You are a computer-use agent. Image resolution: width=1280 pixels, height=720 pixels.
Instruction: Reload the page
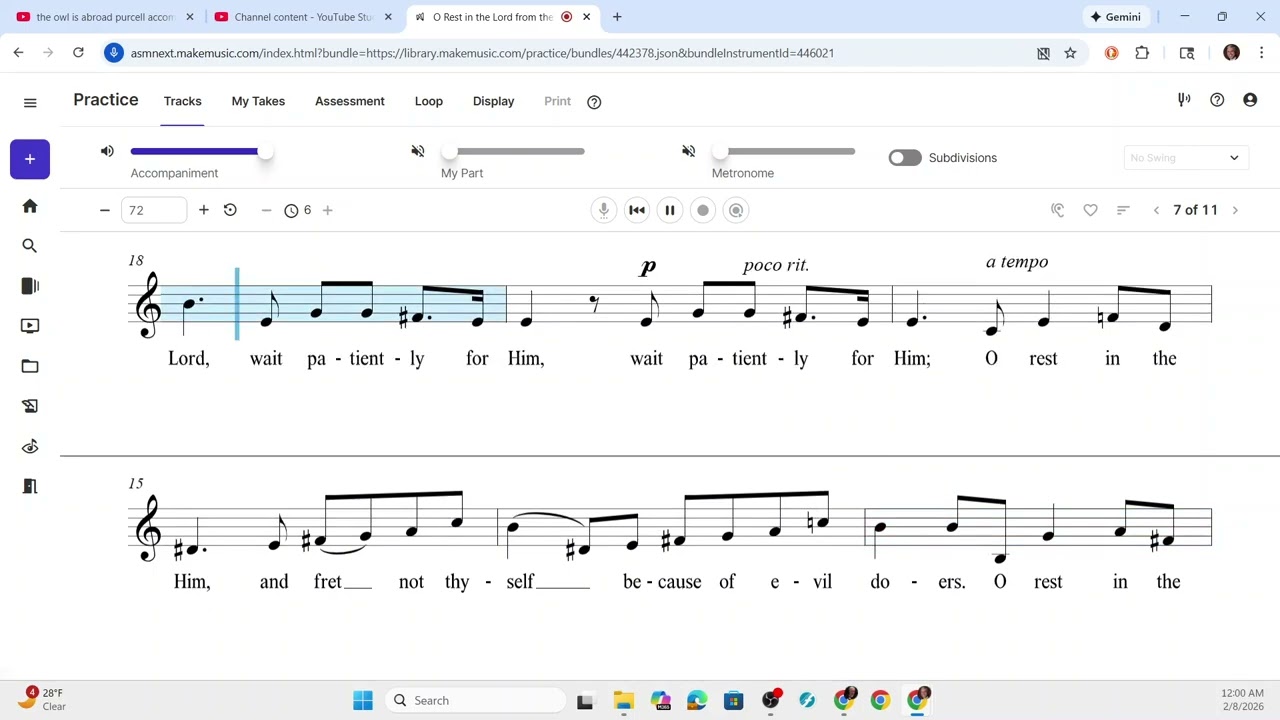click(x=78, y=53)
